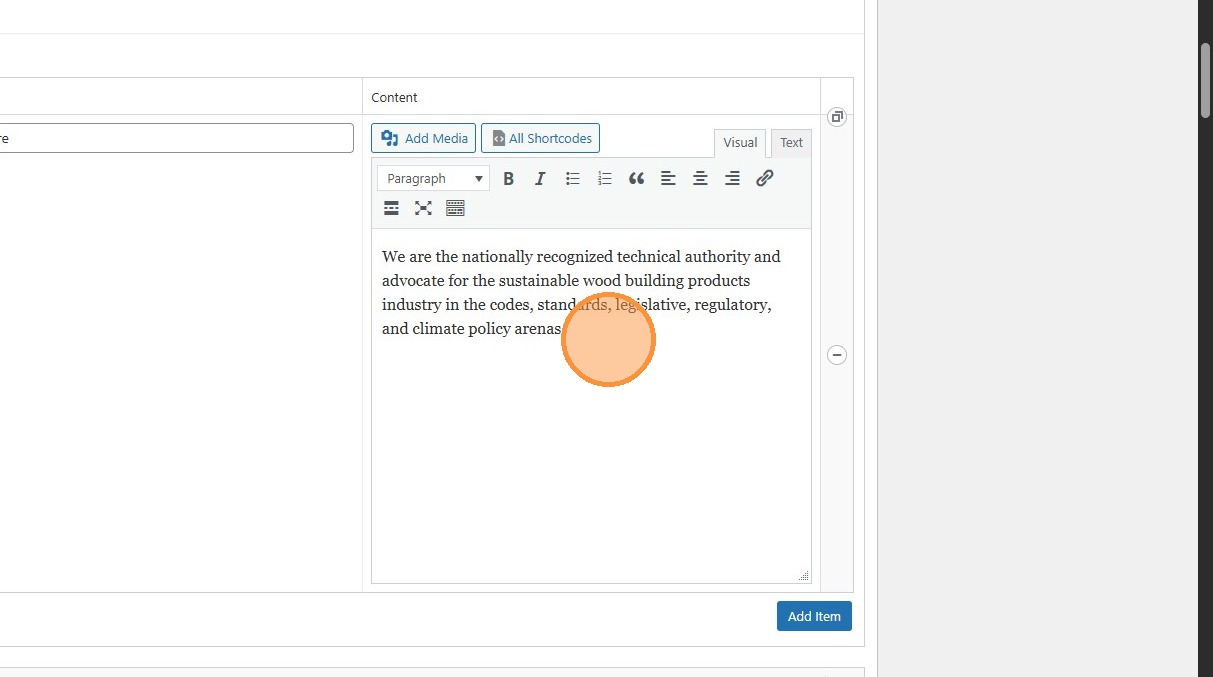Click the page's vertical scrollbar thumb

[x=1206, y=80]
